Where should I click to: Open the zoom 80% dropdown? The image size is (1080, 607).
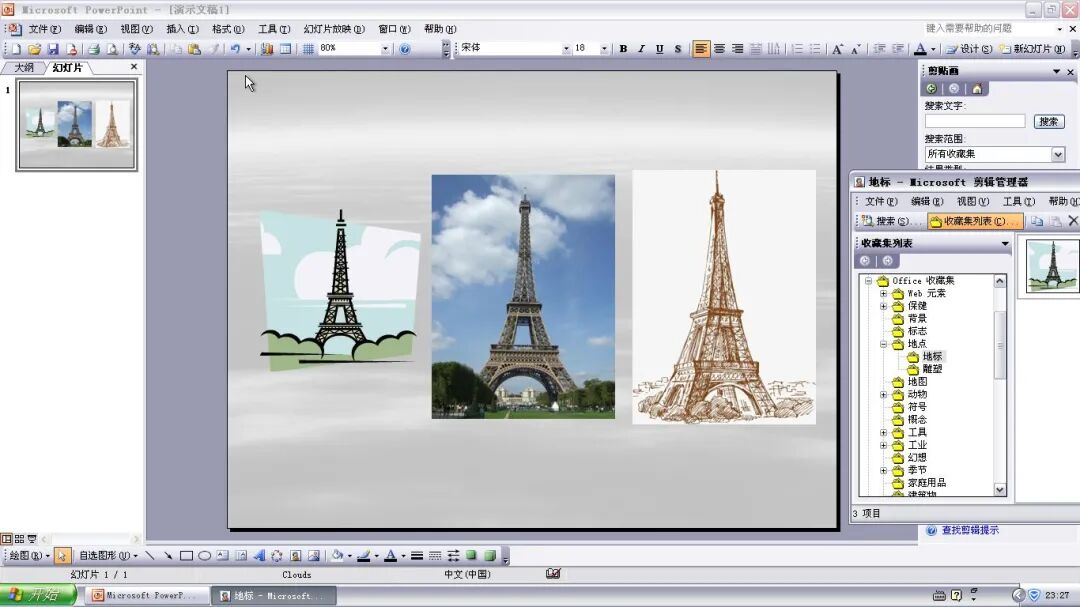(385, 49)
